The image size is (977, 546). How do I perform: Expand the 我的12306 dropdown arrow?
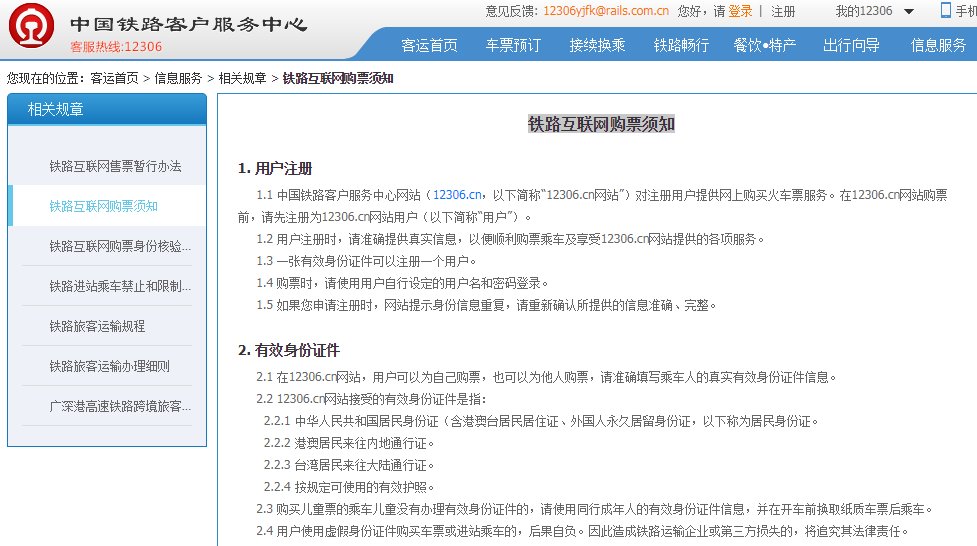[x=908, y=11]
